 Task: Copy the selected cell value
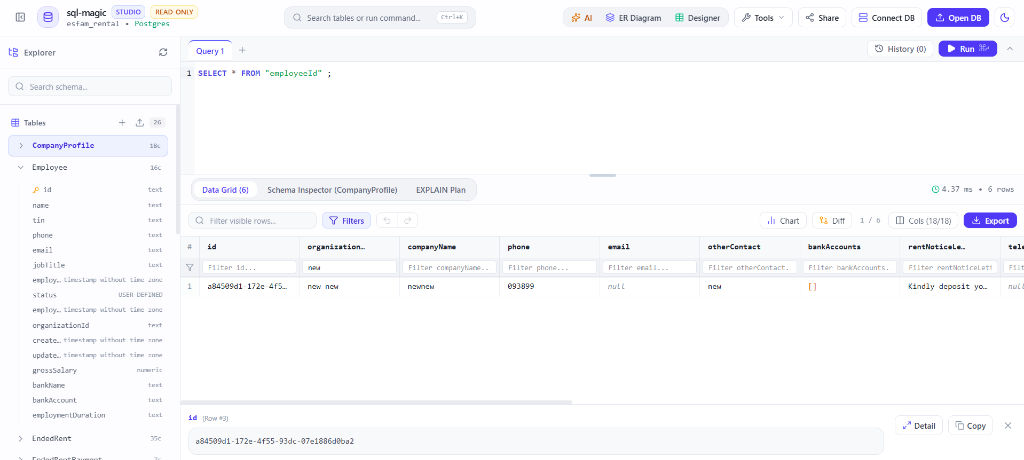coord(970,425)
